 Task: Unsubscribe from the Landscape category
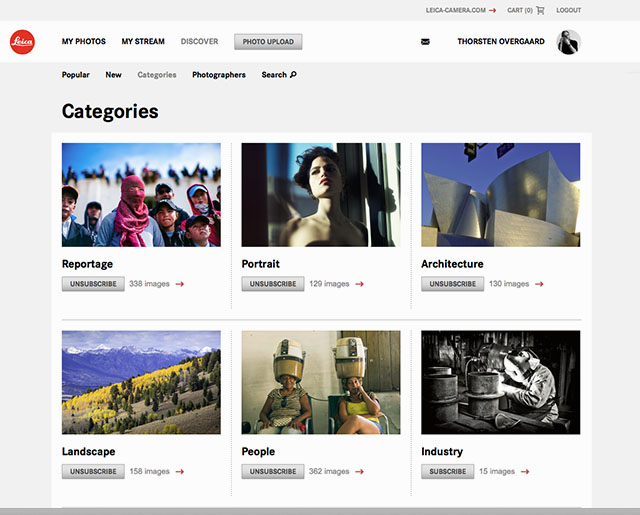pyautogui.click(x=93, y=471)
